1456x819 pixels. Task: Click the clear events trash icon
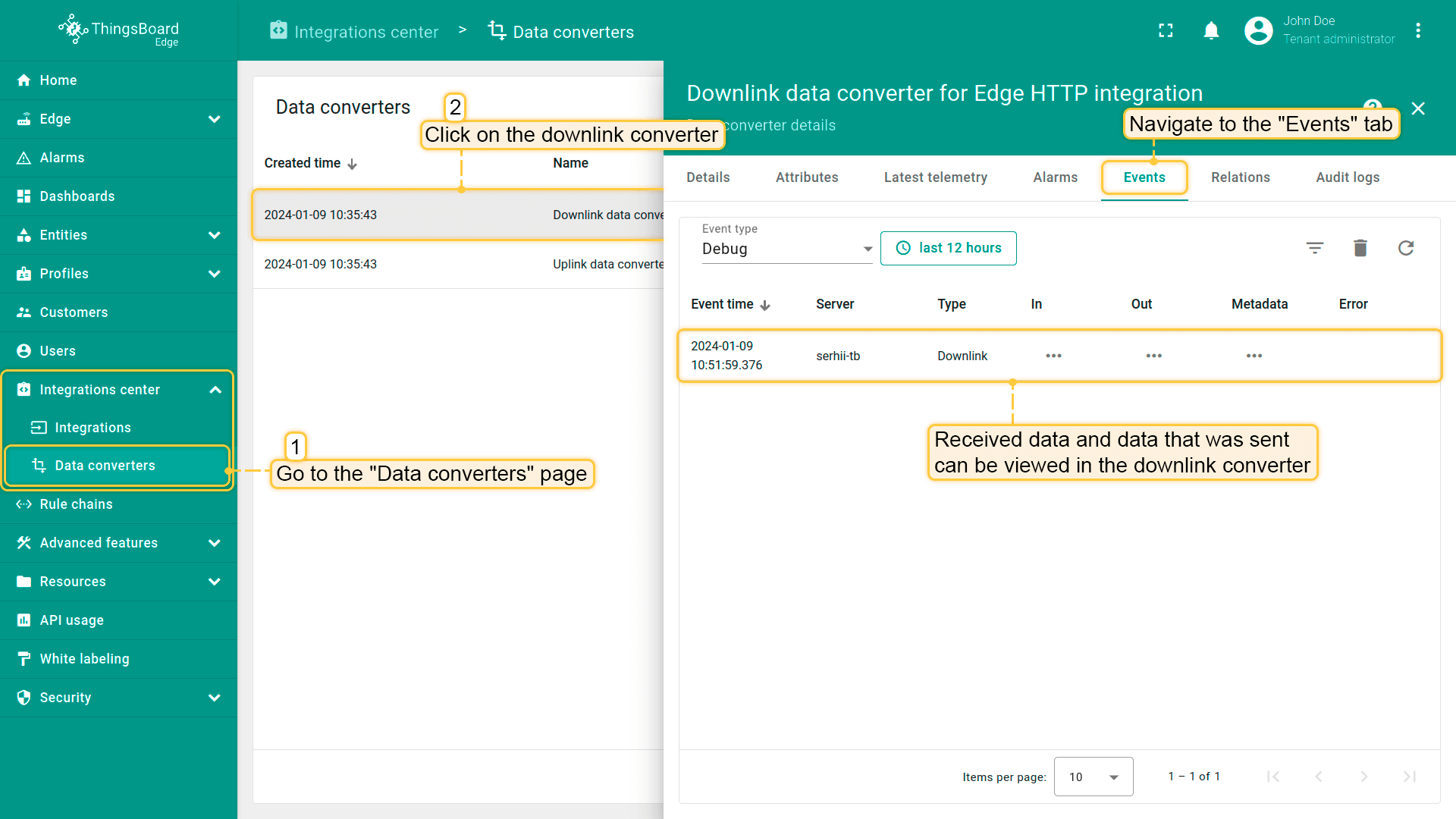pos(1360,248)
